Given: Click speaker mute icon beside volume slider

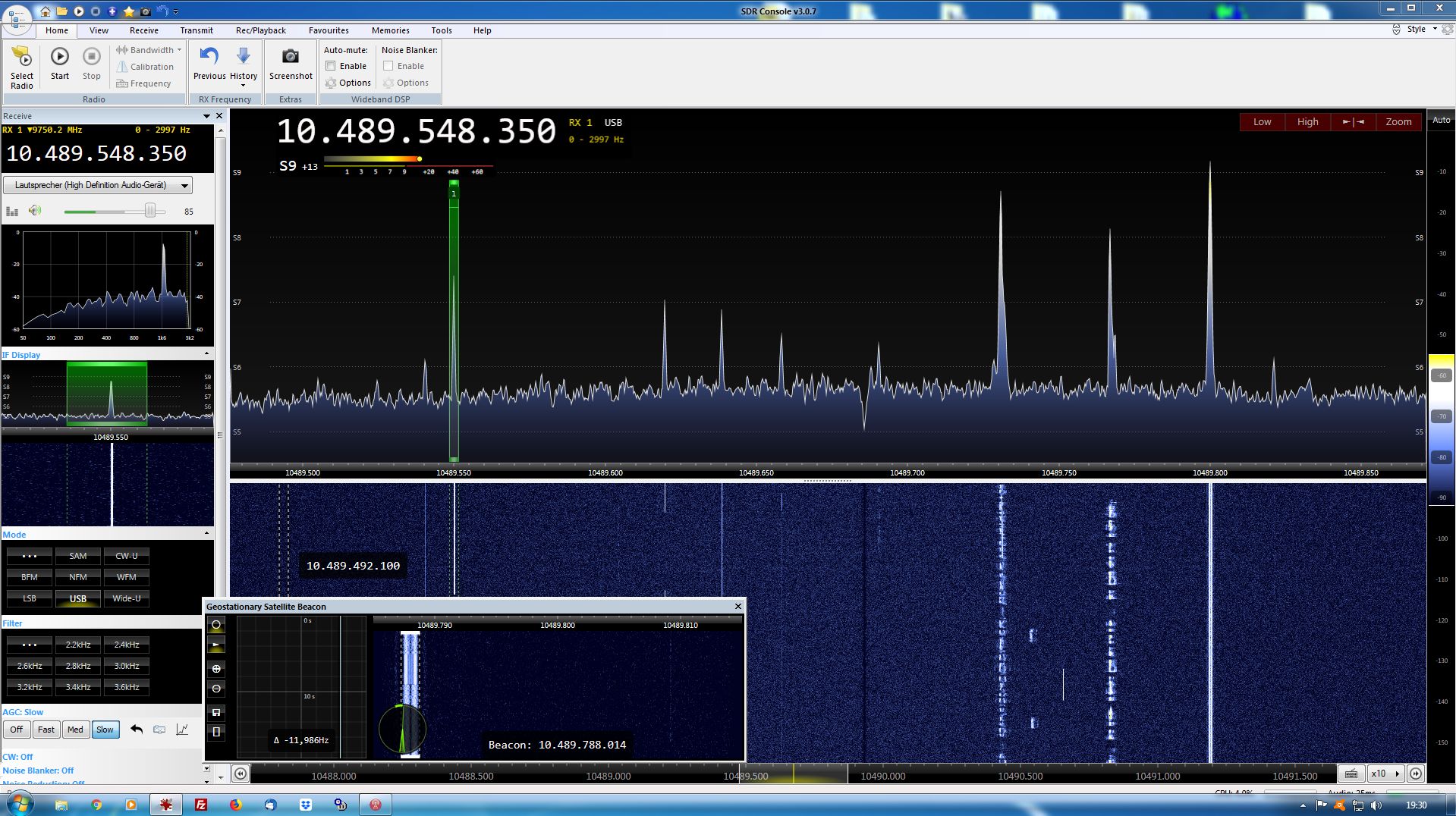Looking at the screenshot, I should [35, 211].
